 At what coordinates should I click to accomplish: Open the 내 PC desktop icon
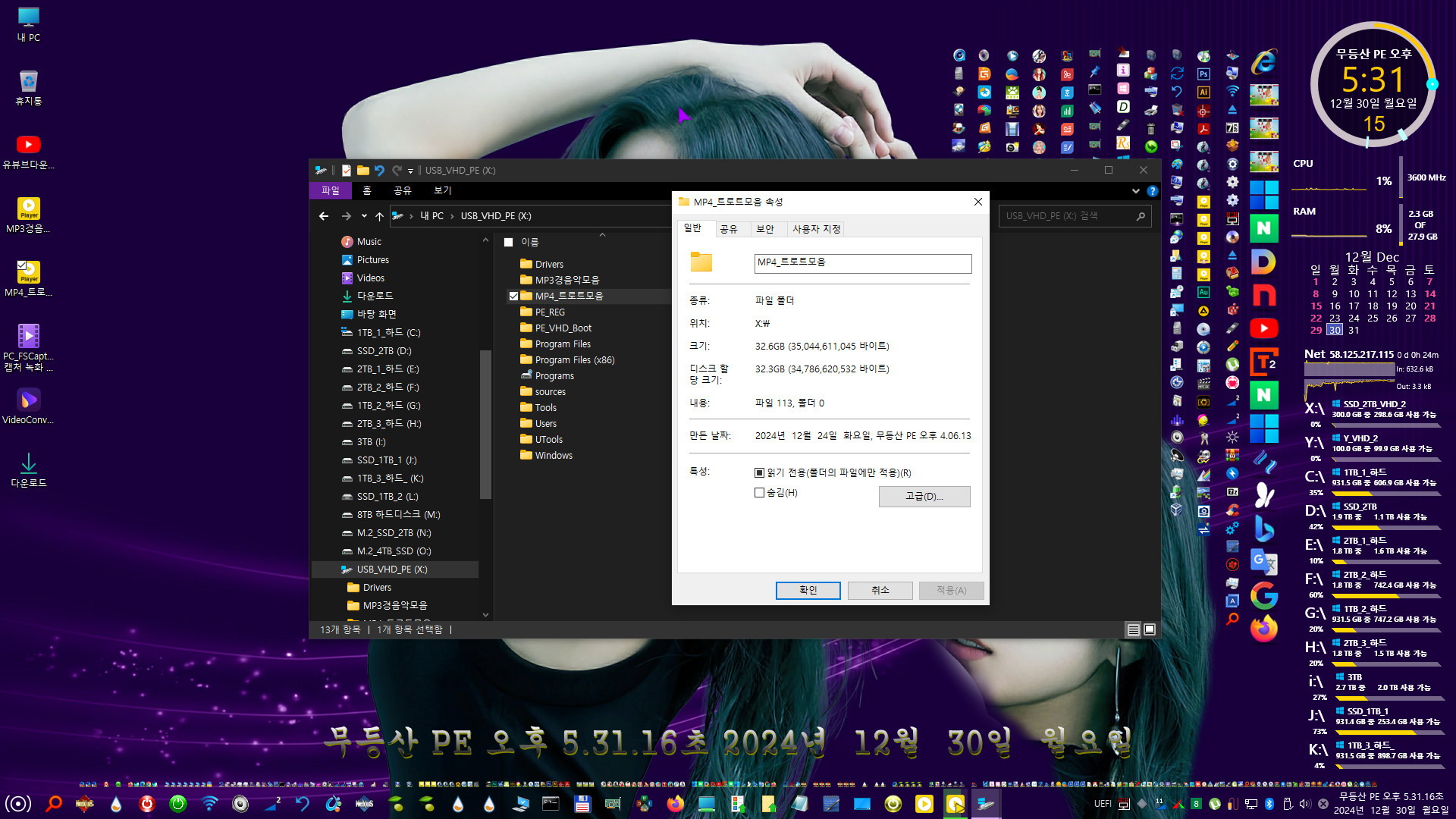[x=29, y=24]
